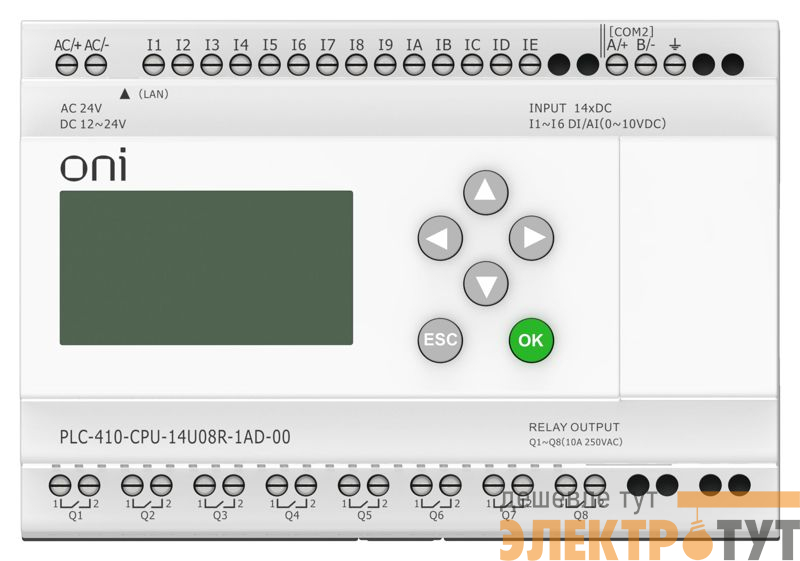Select the IC input terminal screw
The image size is (800, 561).
472,65
